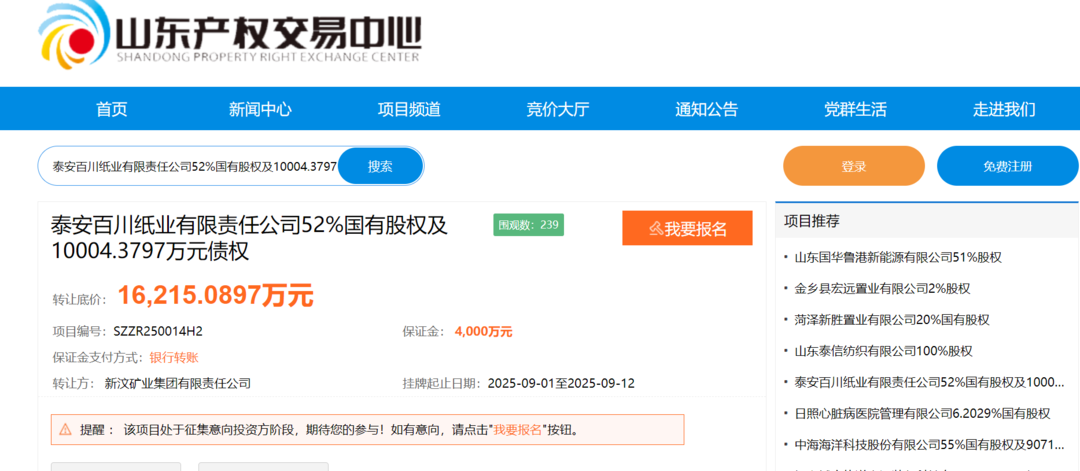Viewport: 1080px width, 471px height.
Task: Click the deposit amount 4,000万元
Action: (484, 332)
